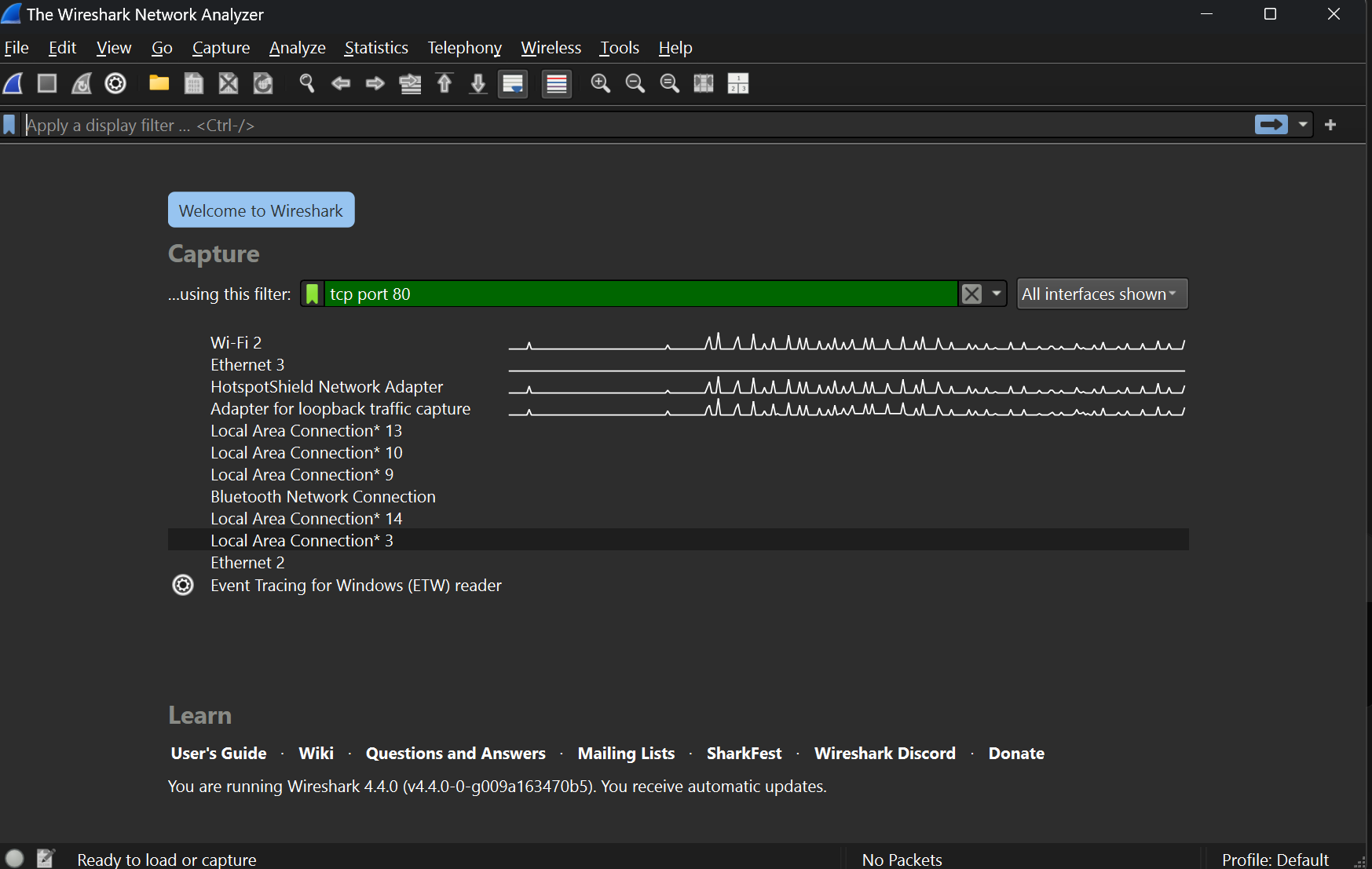Open display filter bookmarks

coord(9,125)
